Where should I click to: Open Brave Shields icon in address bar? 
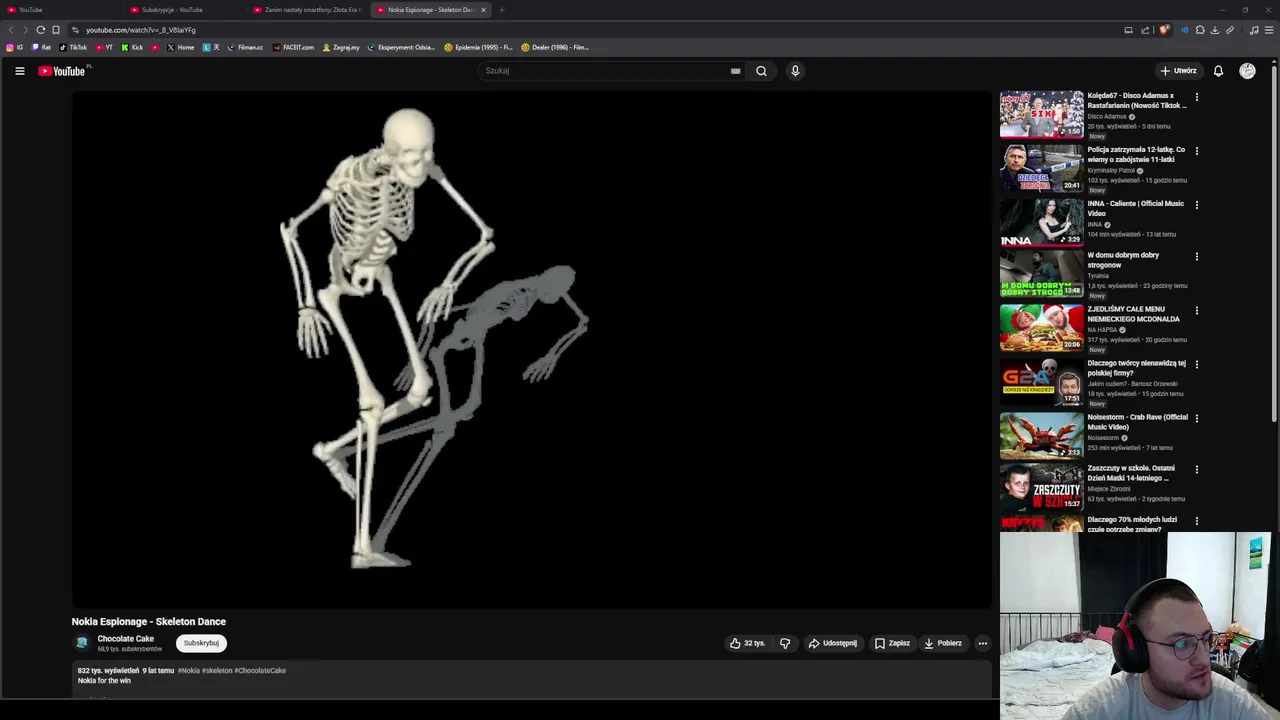click(x=1164, y=30)
